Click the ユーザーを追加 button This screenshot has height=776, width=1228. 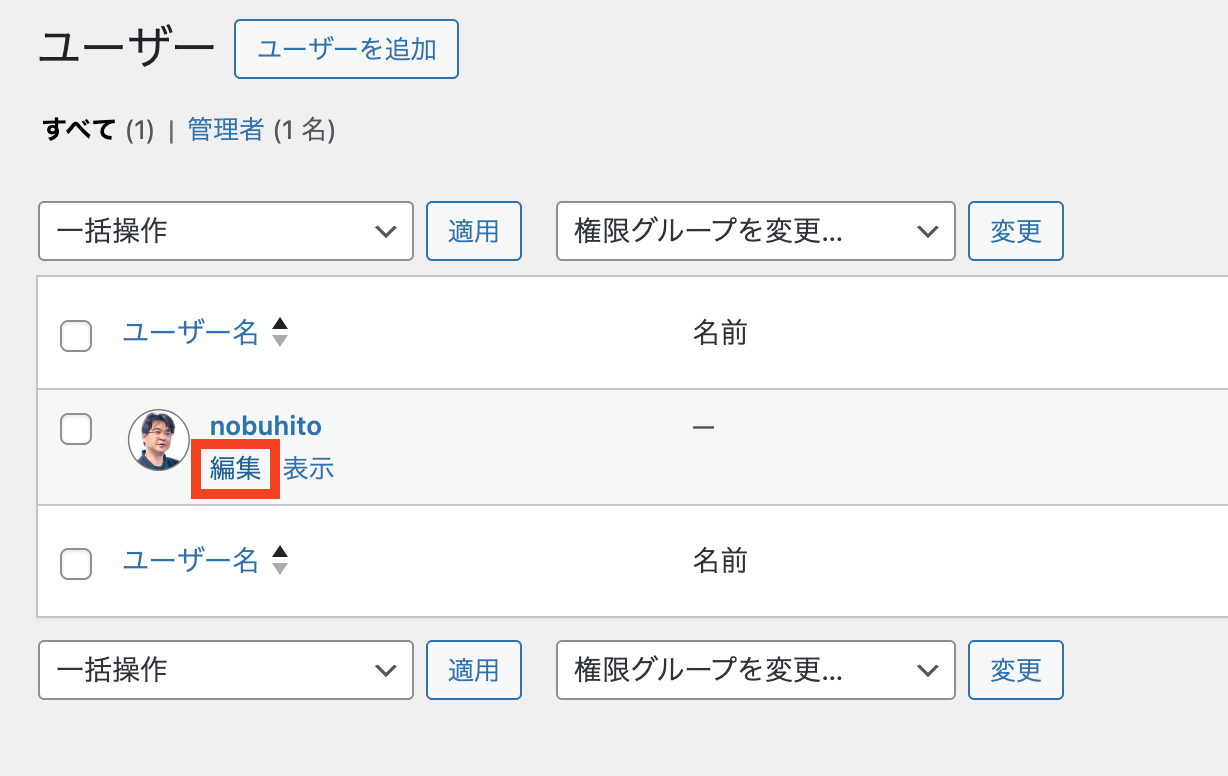(346, 49)
